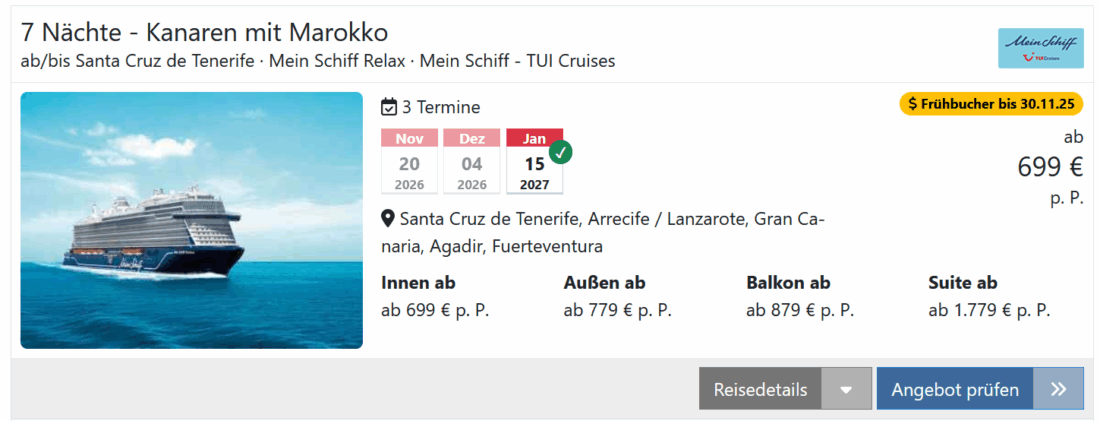Click the calendar check icon beside 3 Termine
Screen dimensions: 1100x421
(x=389, y=107)
